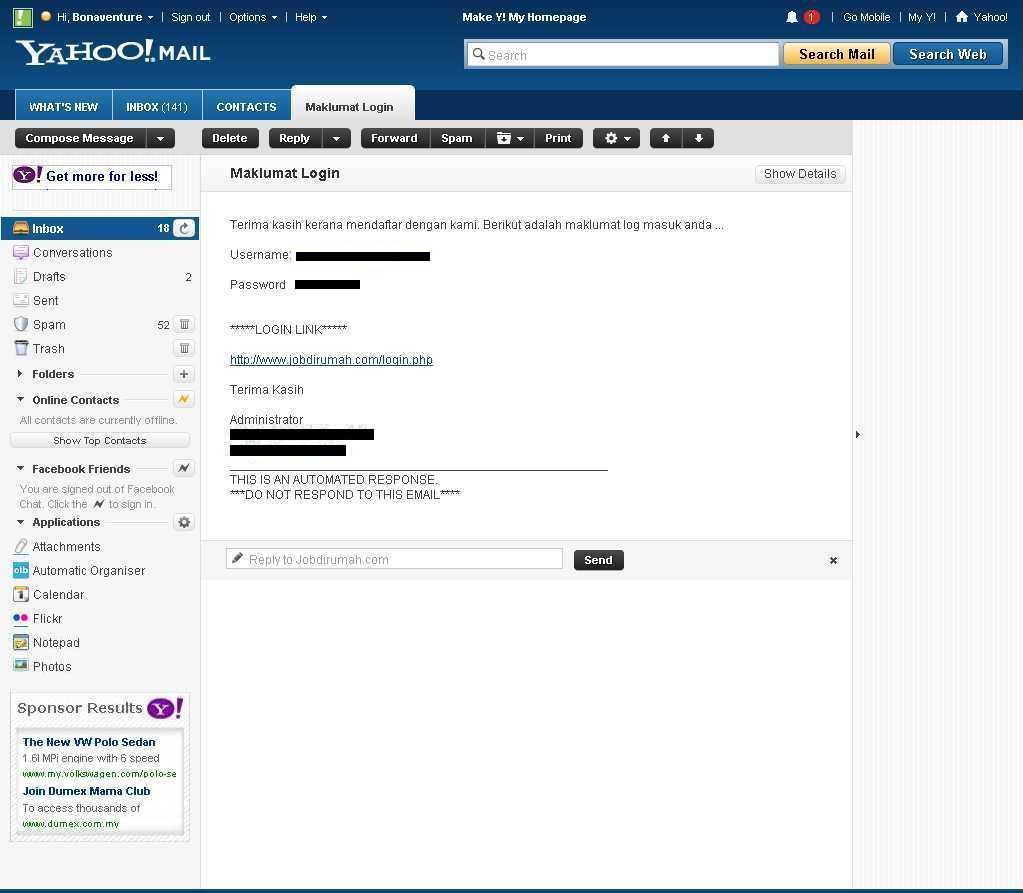The width and height of the screenshot is (1023, 893).
Task: Switch to the WHAT'S NEW tab
Action: [63, 106]
